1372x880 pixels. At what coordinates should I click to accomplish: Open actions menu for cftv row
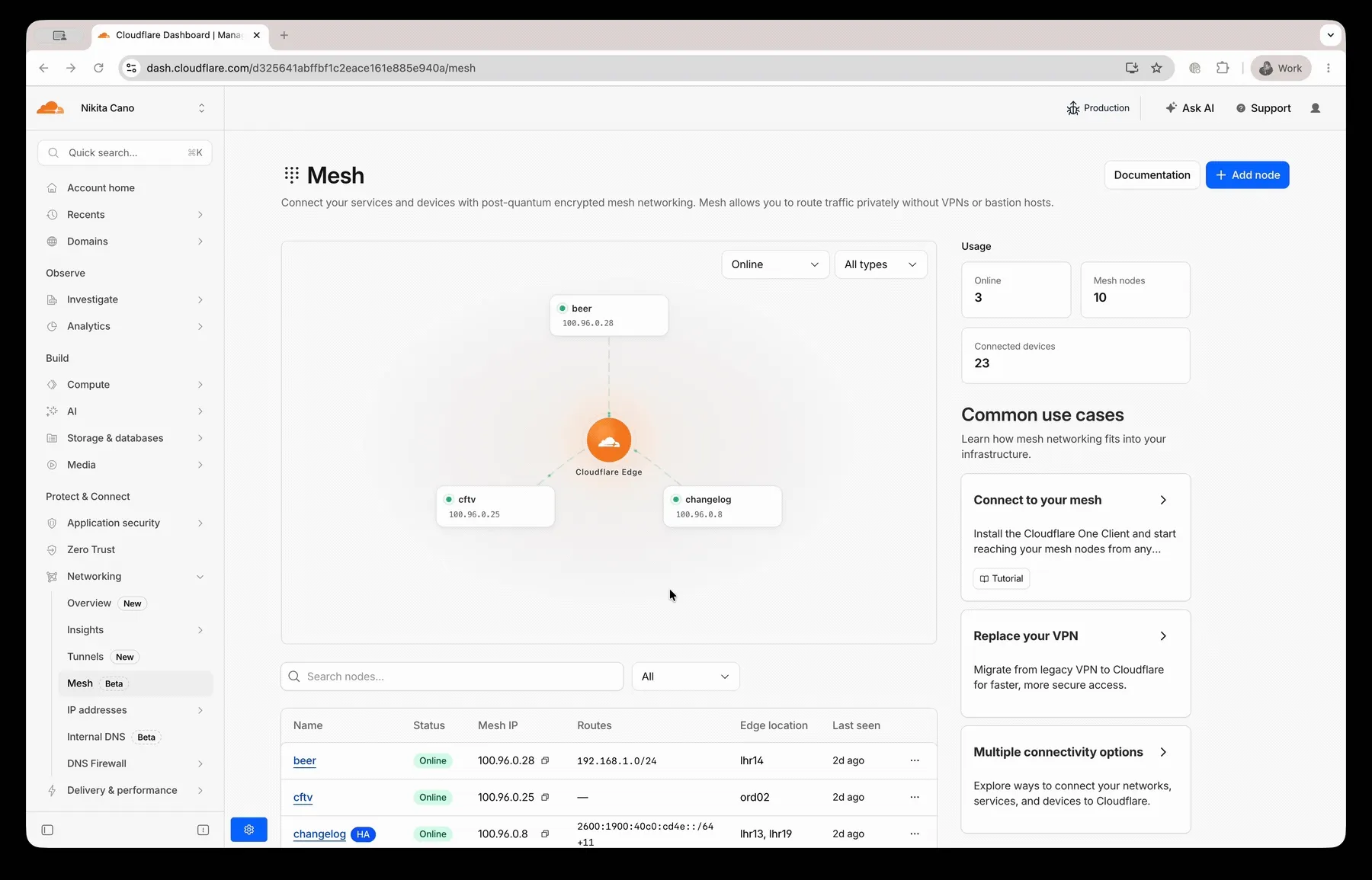pyautogui.click(x=915, y=797)
